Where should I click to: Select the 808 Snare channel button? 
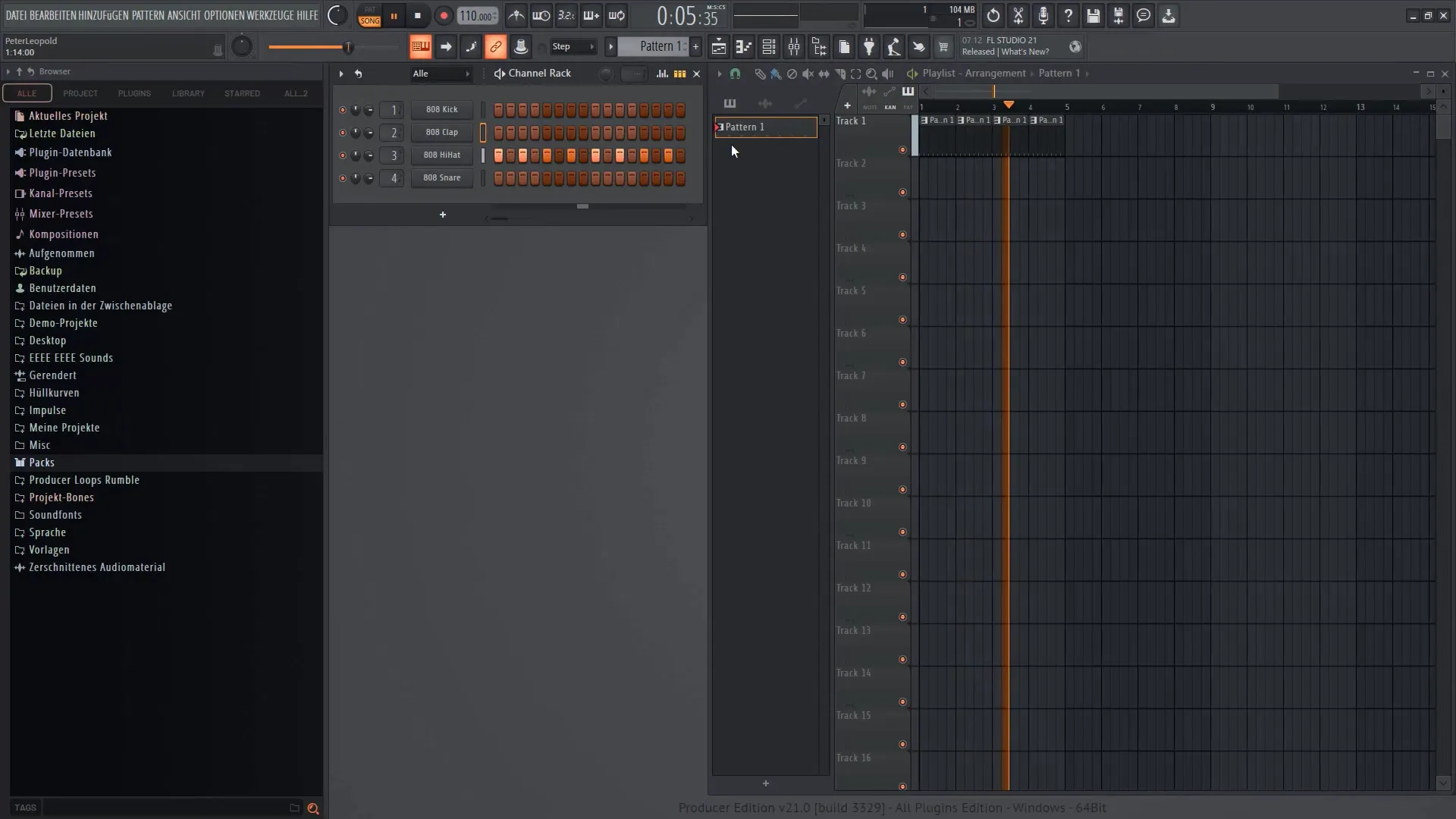point(441,178)
